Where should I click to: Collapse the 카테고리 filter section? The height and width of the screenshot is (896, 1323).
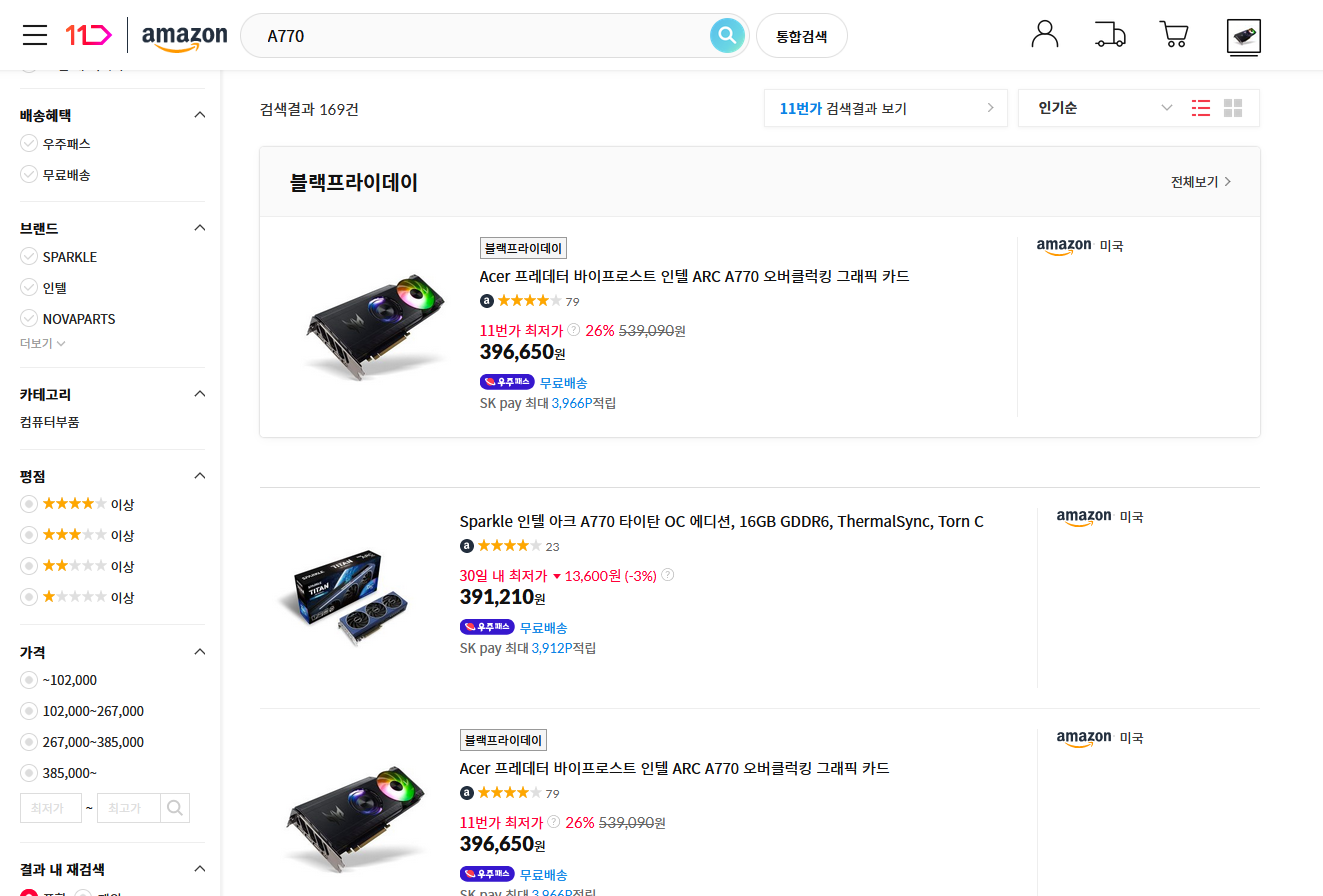coord(199,394)
